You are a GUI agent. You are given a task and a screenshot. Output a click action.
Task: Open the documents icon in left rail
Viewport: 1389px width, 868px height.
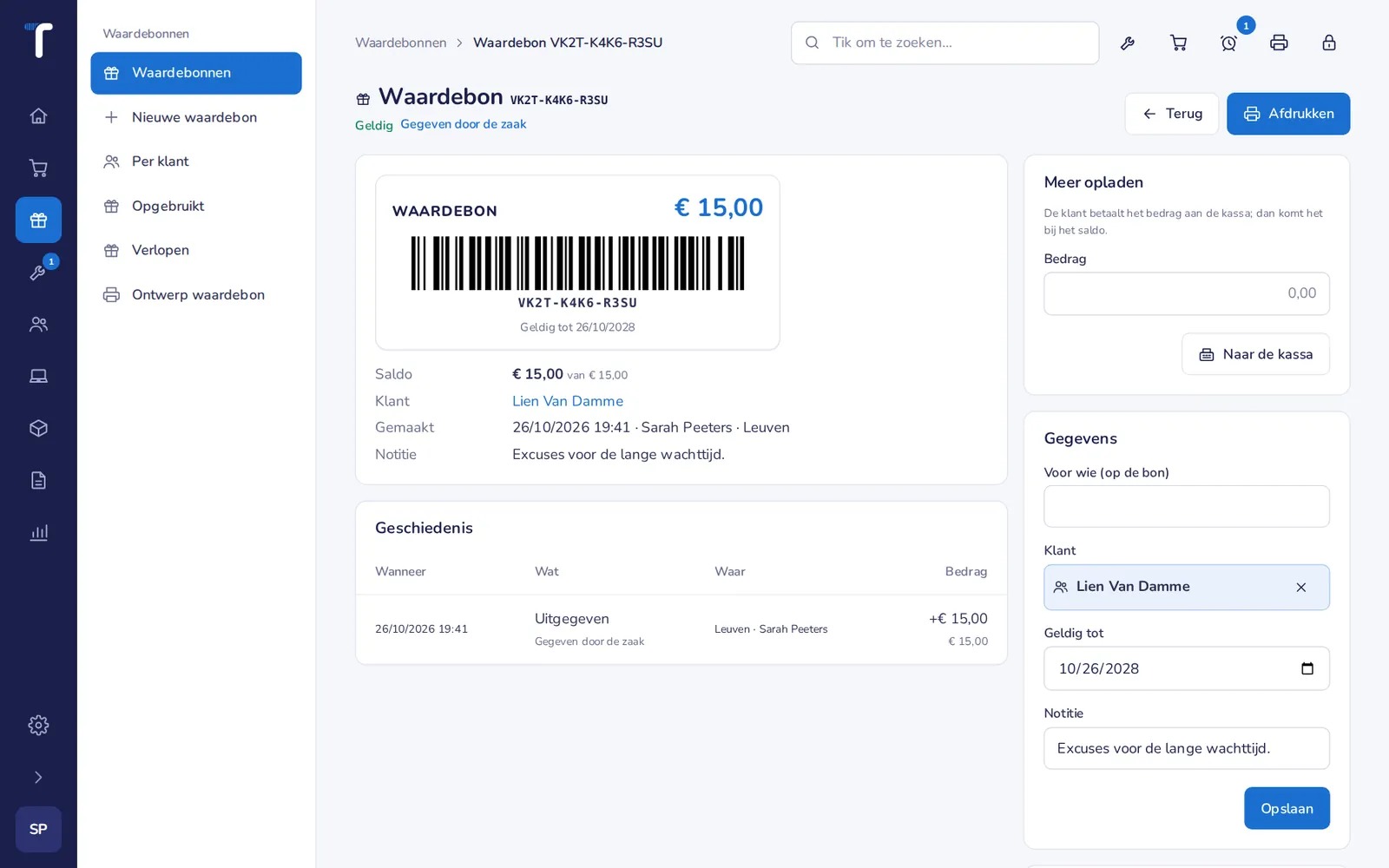click(x=38, y=480)
